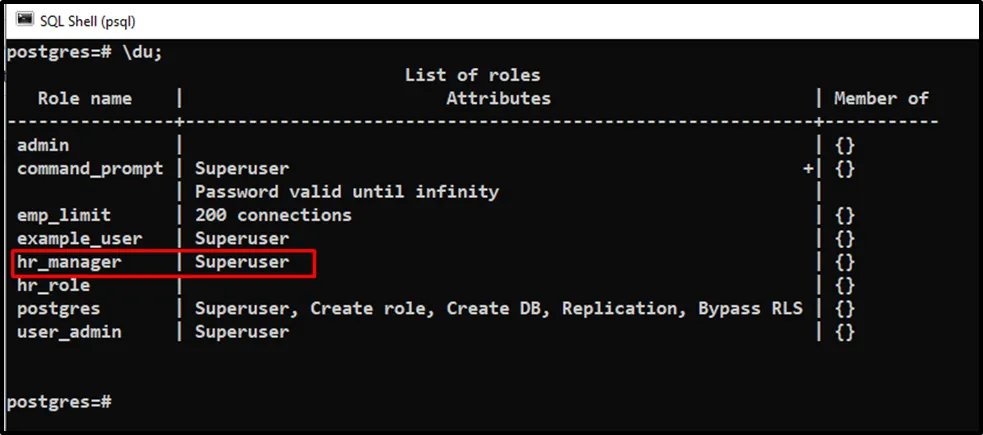
Task: Select the Attributes column header
Action: (x=498, y=98)
